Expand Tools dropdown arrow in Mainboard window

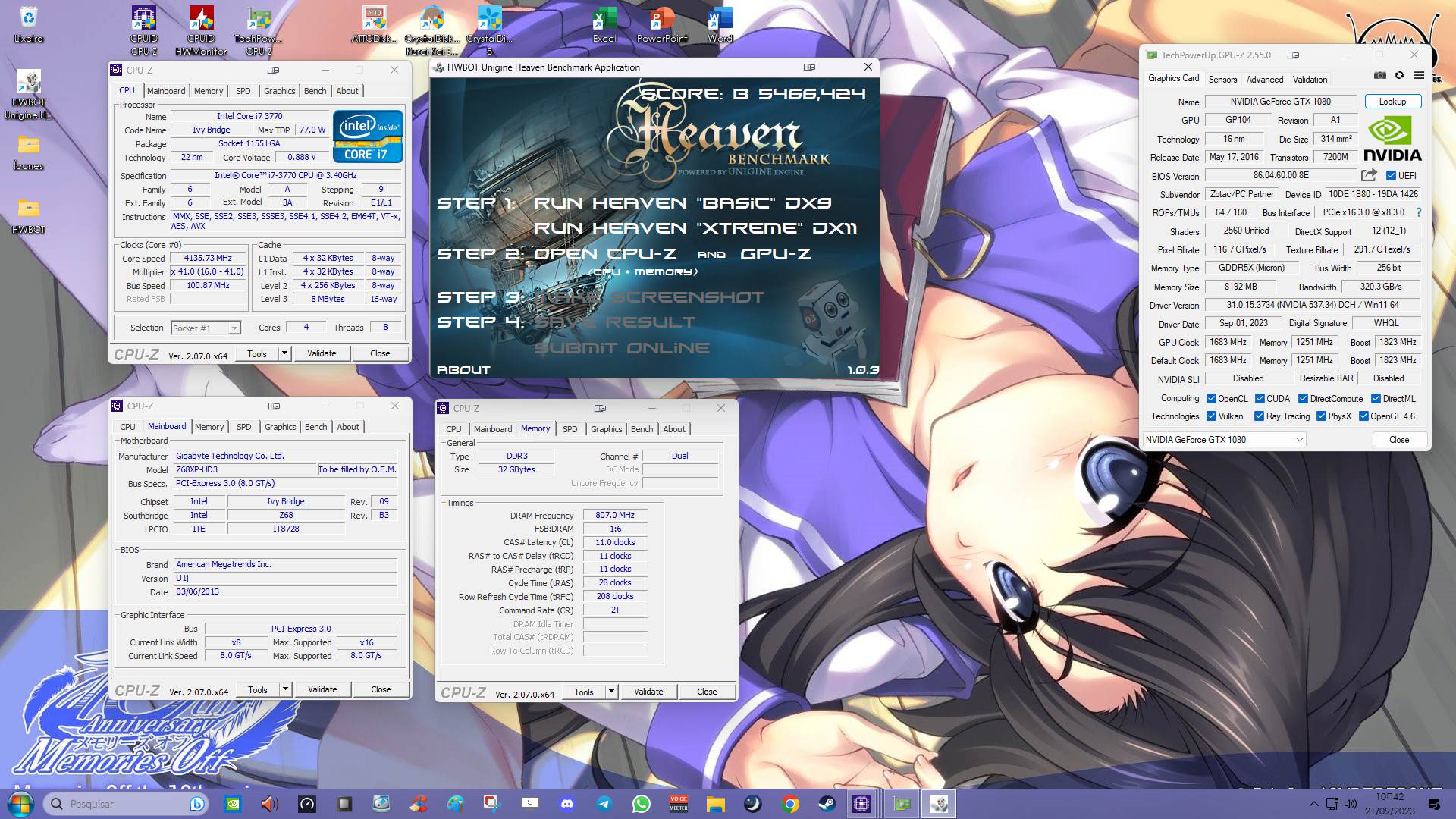click(x=285, y=689)
